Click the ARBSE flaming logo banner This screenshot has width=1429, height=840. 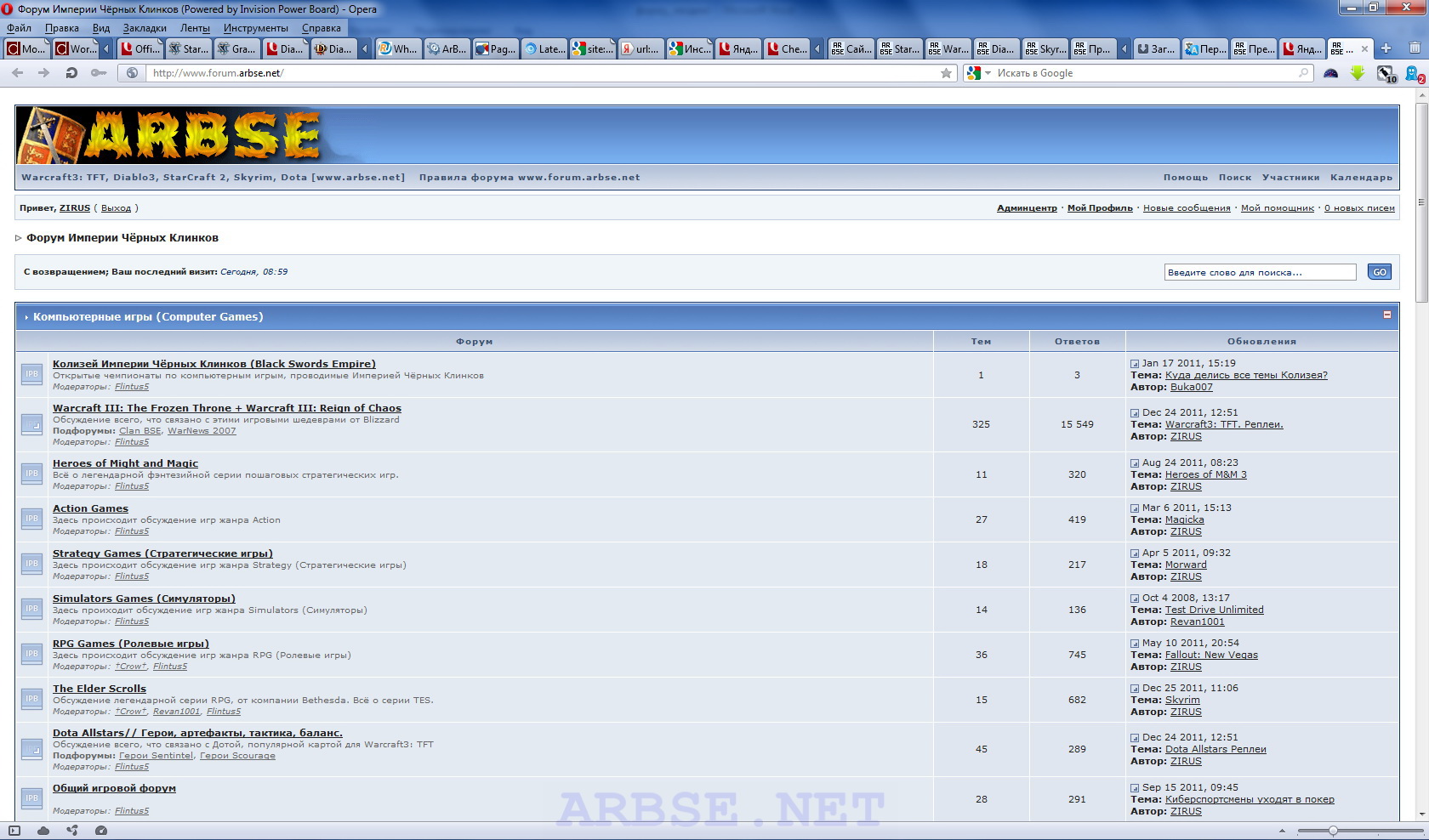click(x=170, y=135)
